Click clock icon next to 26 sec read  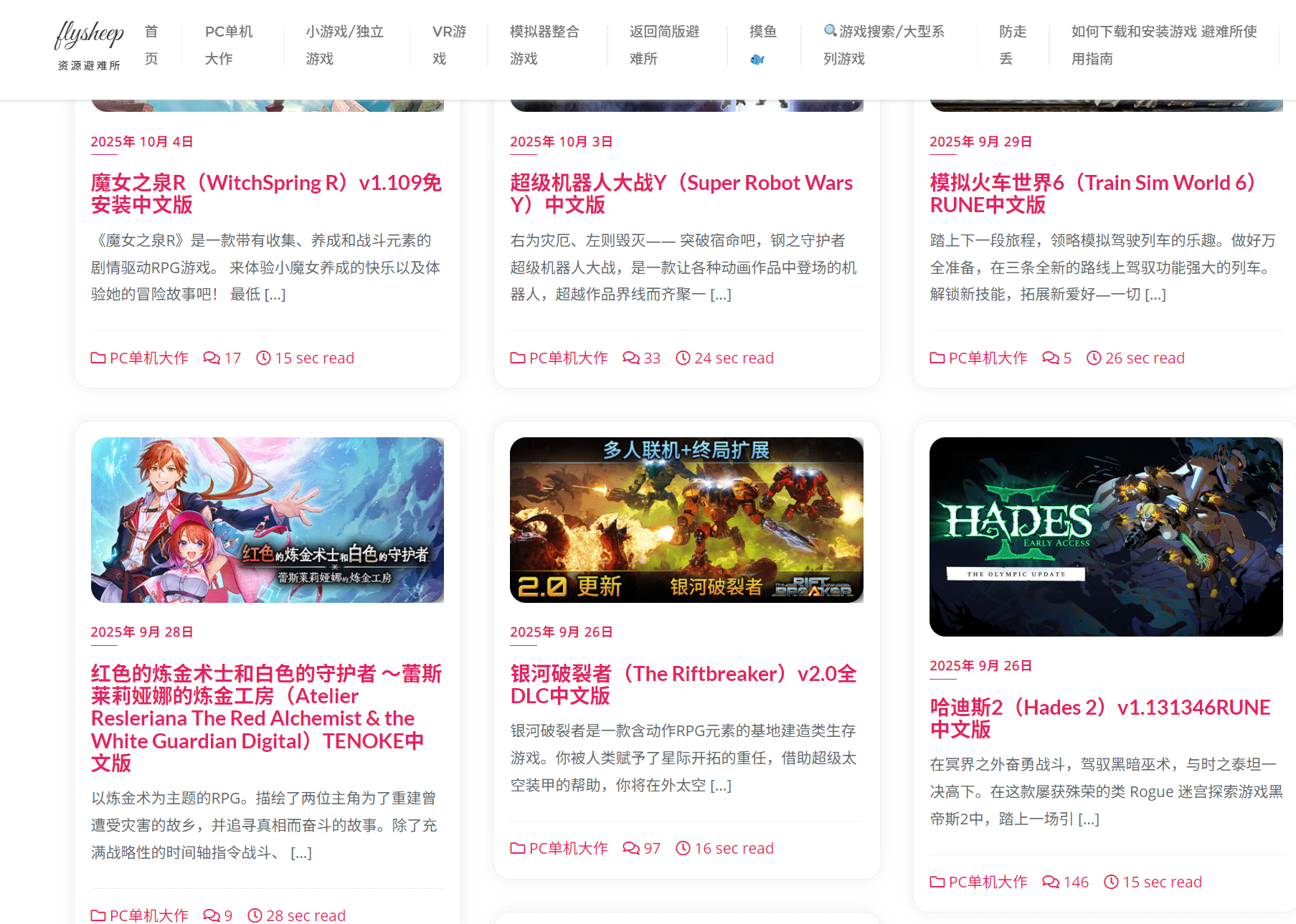[1093, 358]
